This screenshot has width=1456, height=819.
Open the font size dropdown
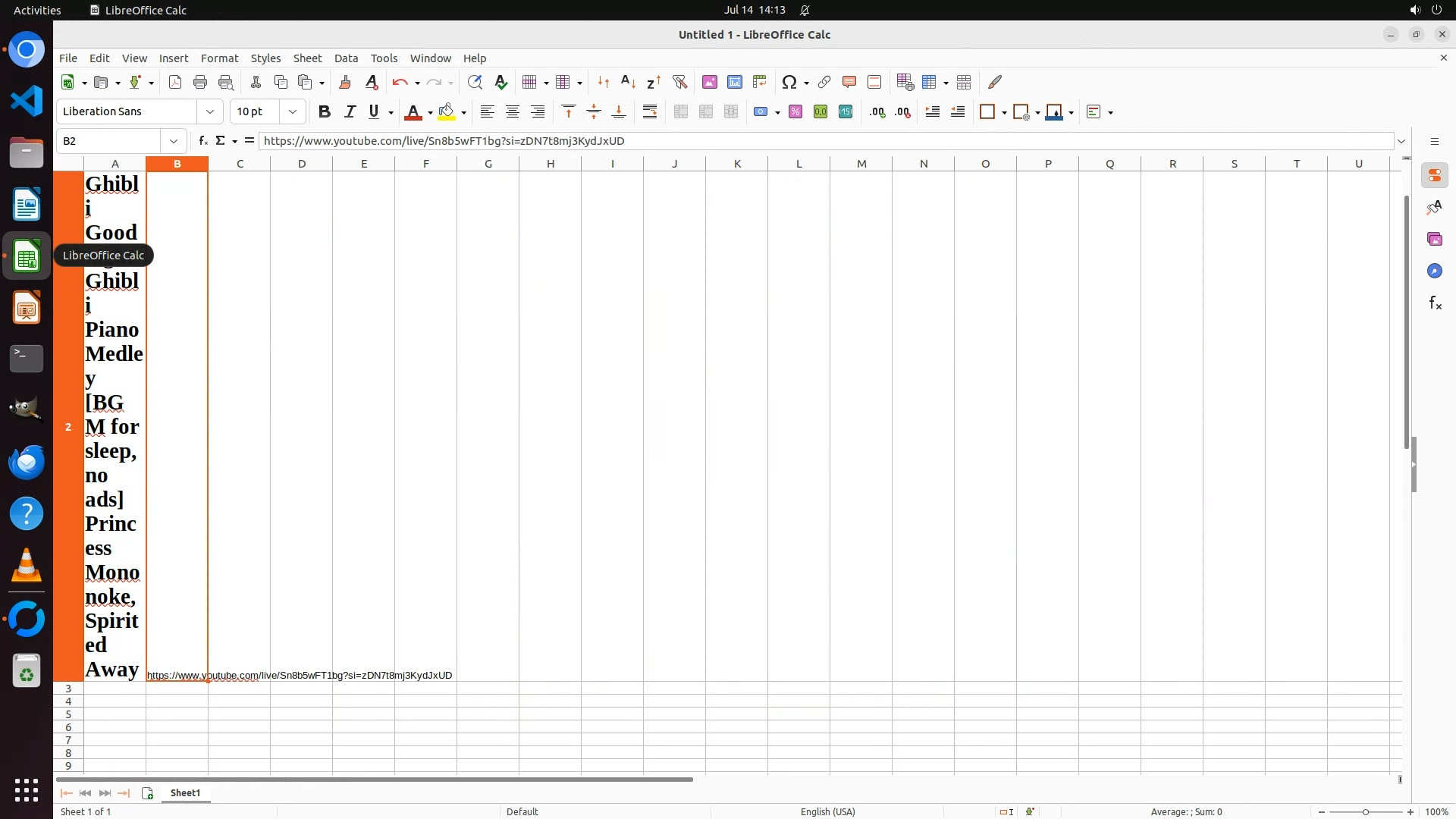(x=292, y=112)
